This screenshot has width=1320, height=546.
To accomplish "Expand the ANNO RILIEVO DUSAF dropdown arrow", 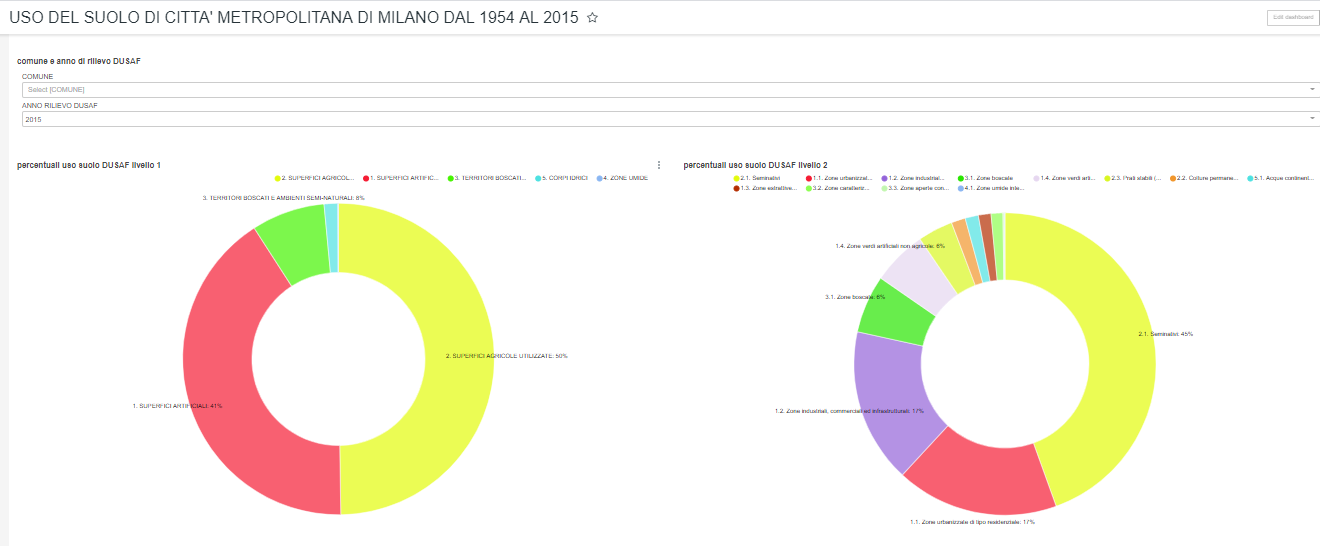I will click(x=1311, y=119).
